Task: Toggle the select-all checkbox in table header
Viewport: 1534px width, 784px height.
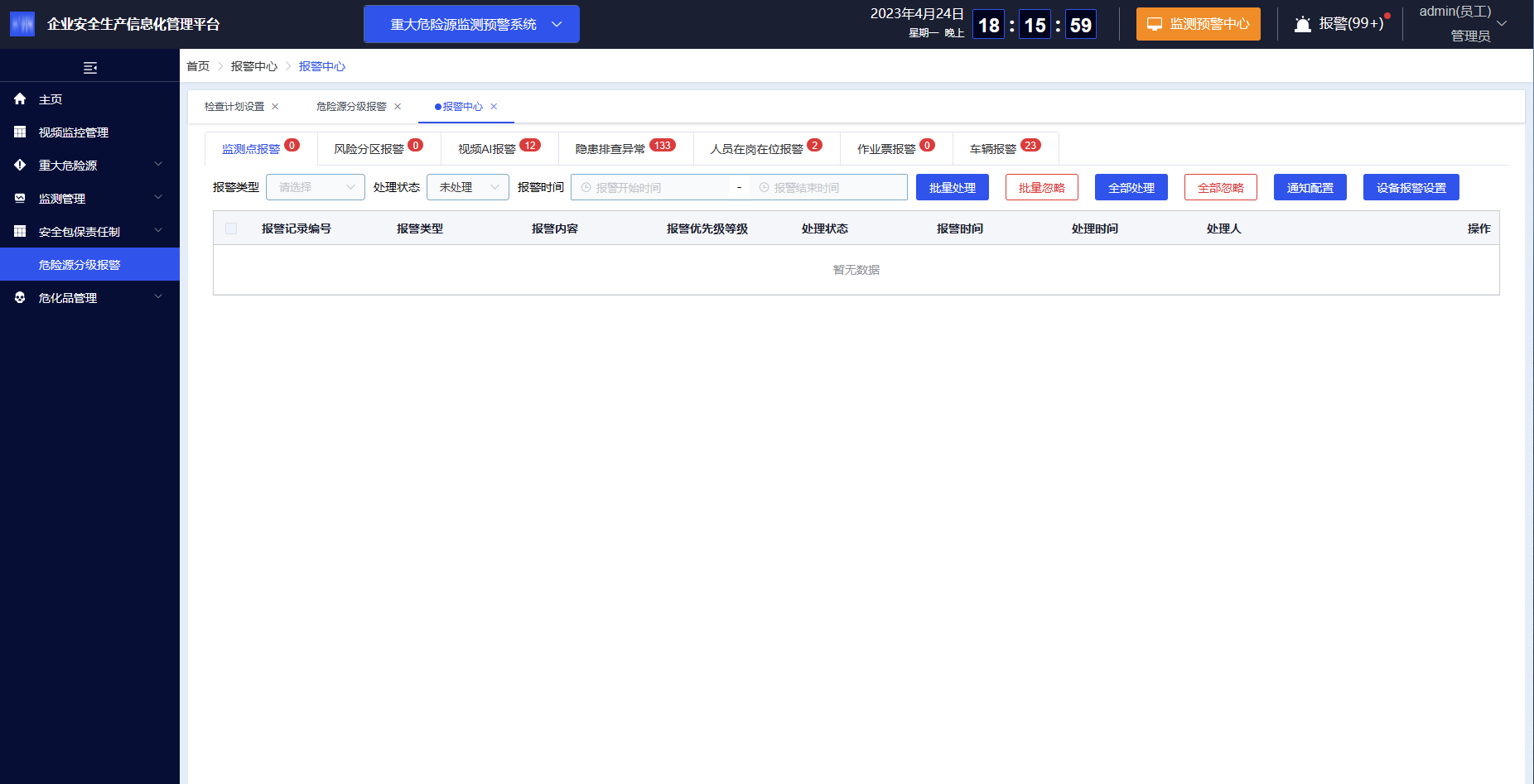Action: click(231, 228)
